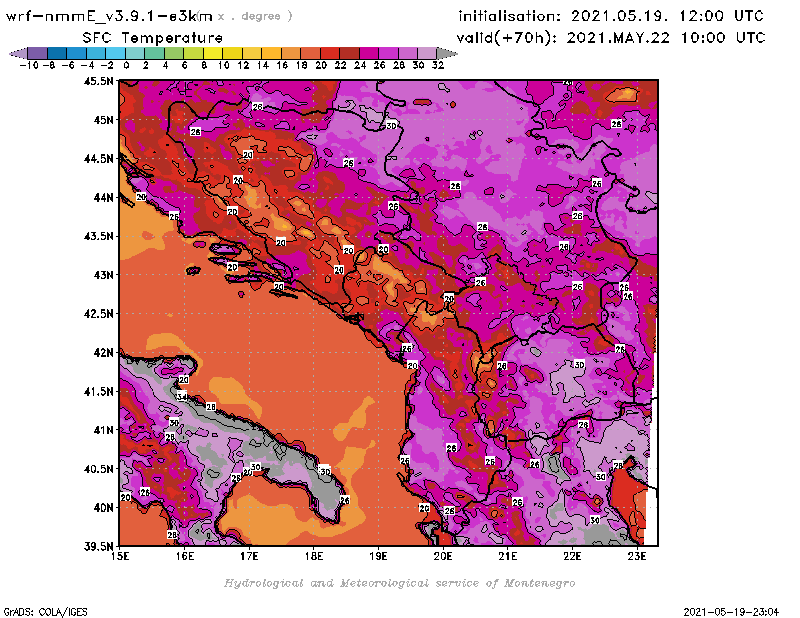Pick the -6 to -4 blue legend swatch

tap(77, 53)
